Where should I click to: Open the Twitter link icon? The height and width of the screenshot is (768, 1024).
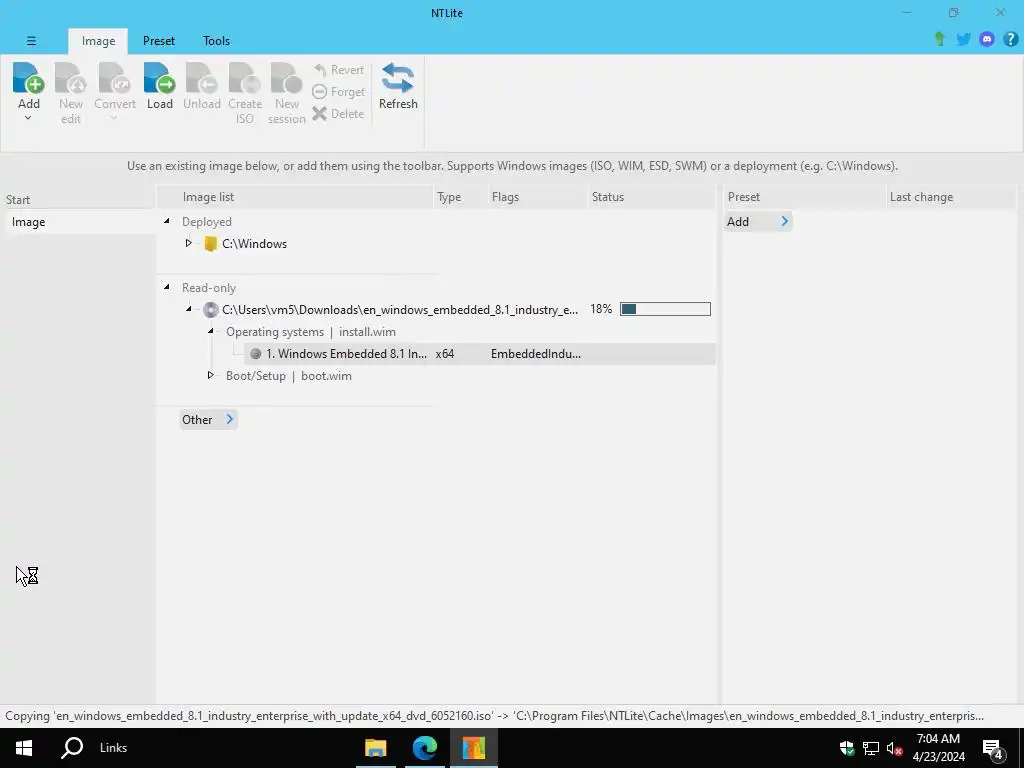click(963, 39)
